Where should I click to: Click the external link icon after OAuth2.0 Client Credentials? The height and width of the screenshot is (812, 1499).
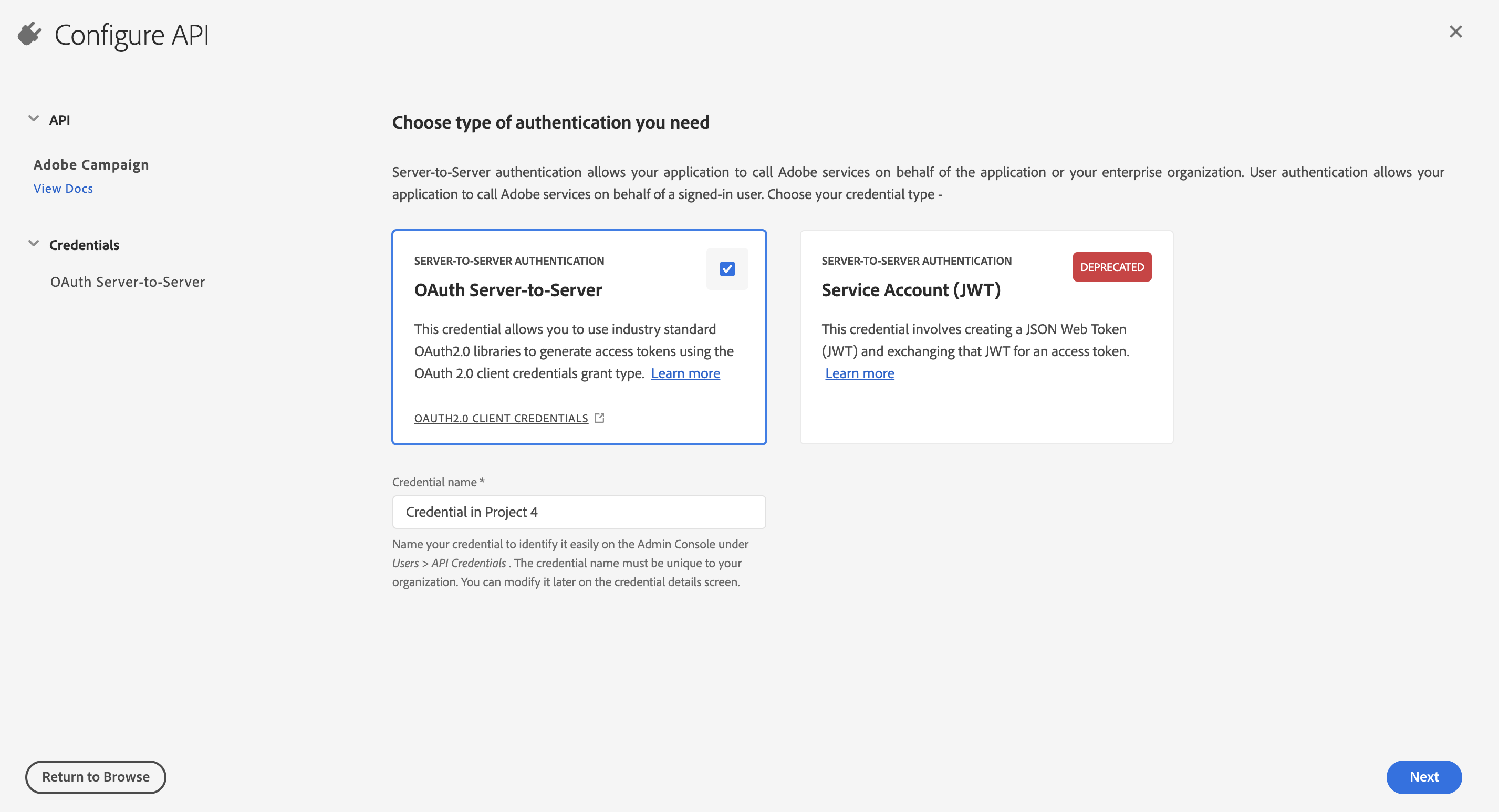click(599, 418)
